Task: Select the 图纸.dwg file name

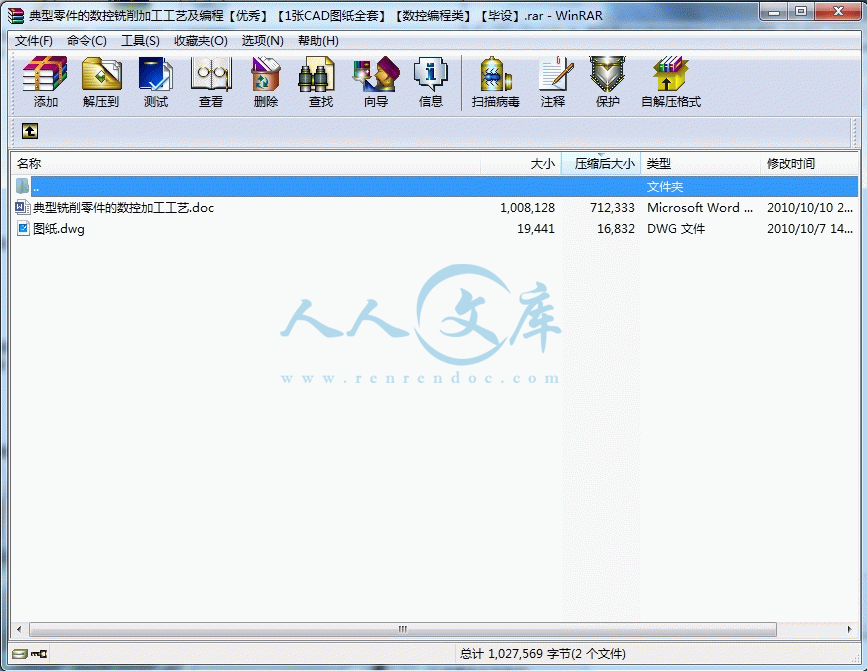Action: coord(59,229)
